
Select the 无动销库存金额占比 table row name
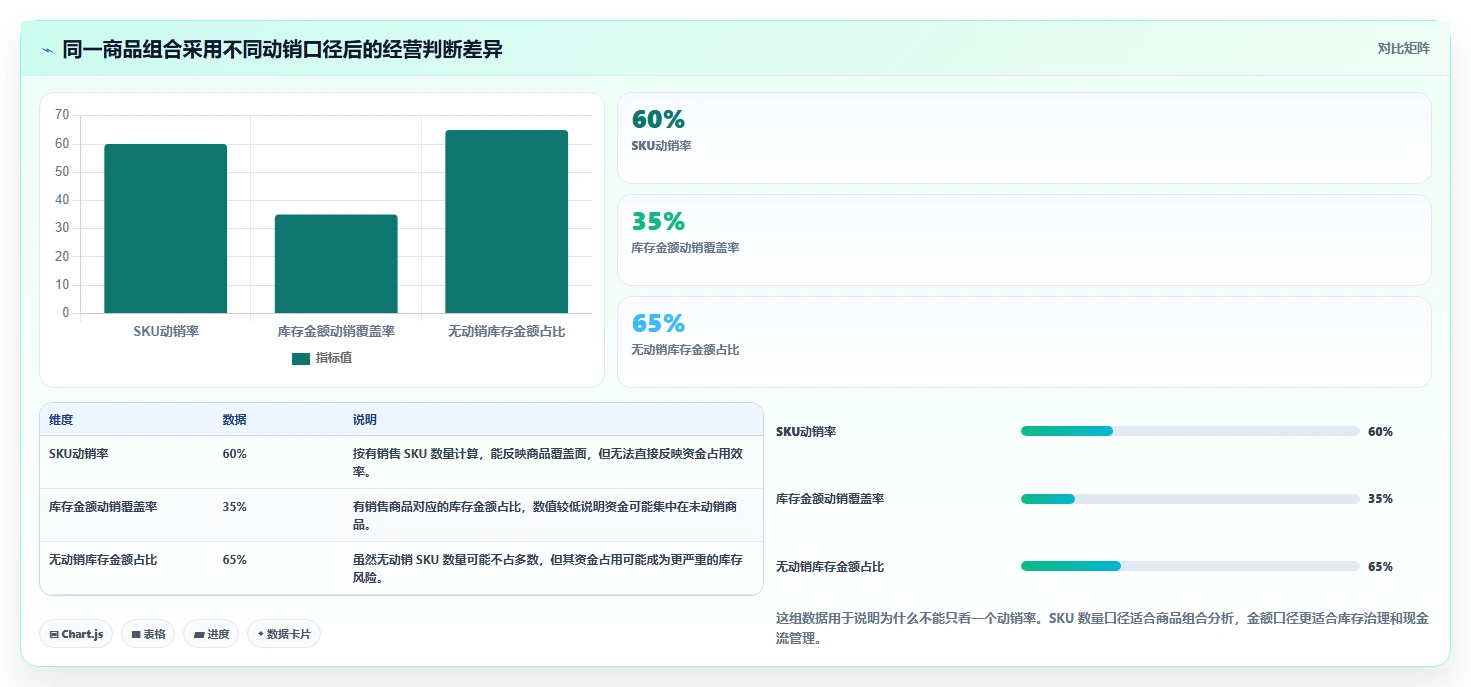pyautogui.click(x=103, y=560)
